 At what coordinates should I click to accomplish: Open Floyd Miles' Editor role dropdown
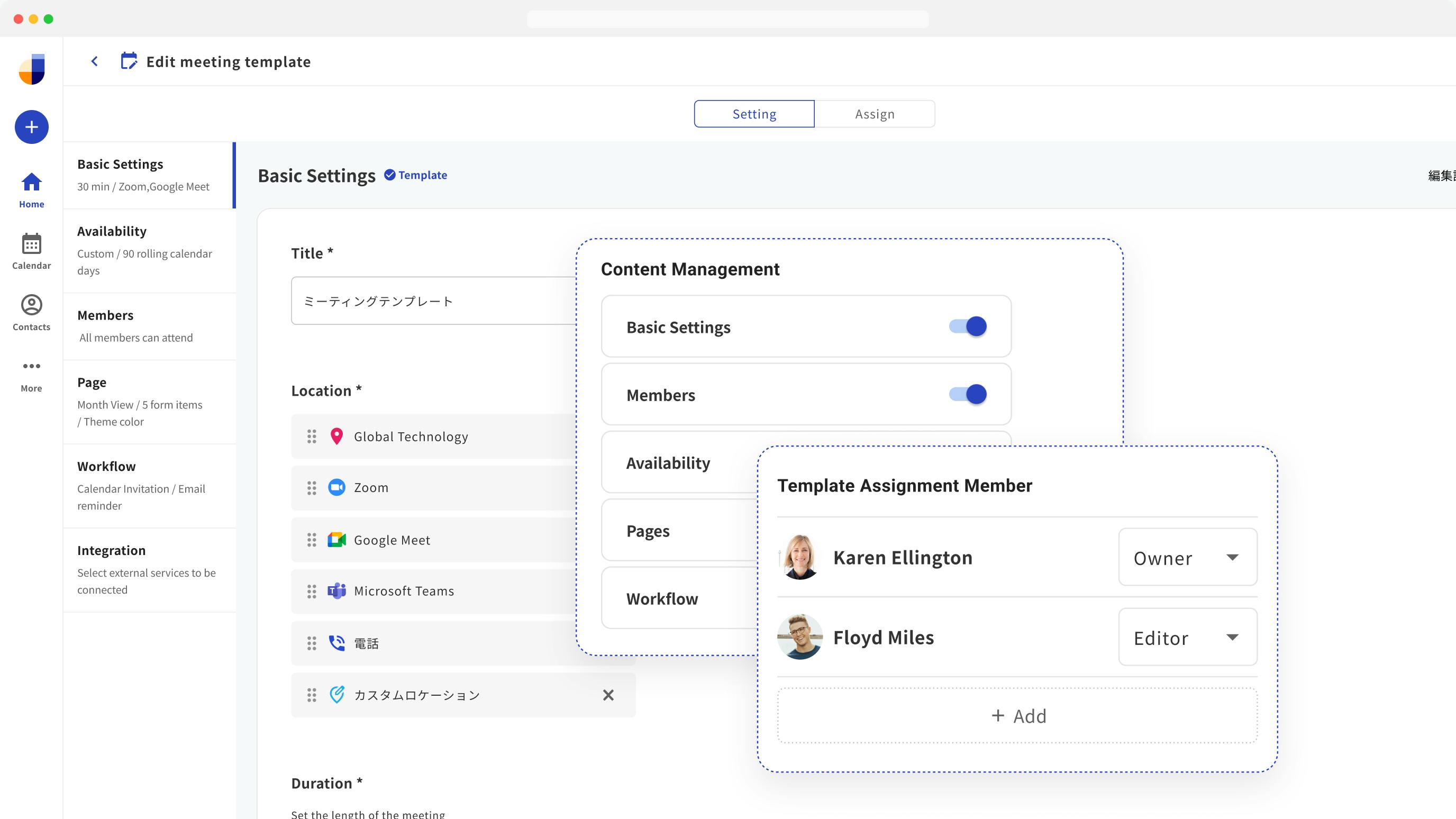pos(1188,637)
